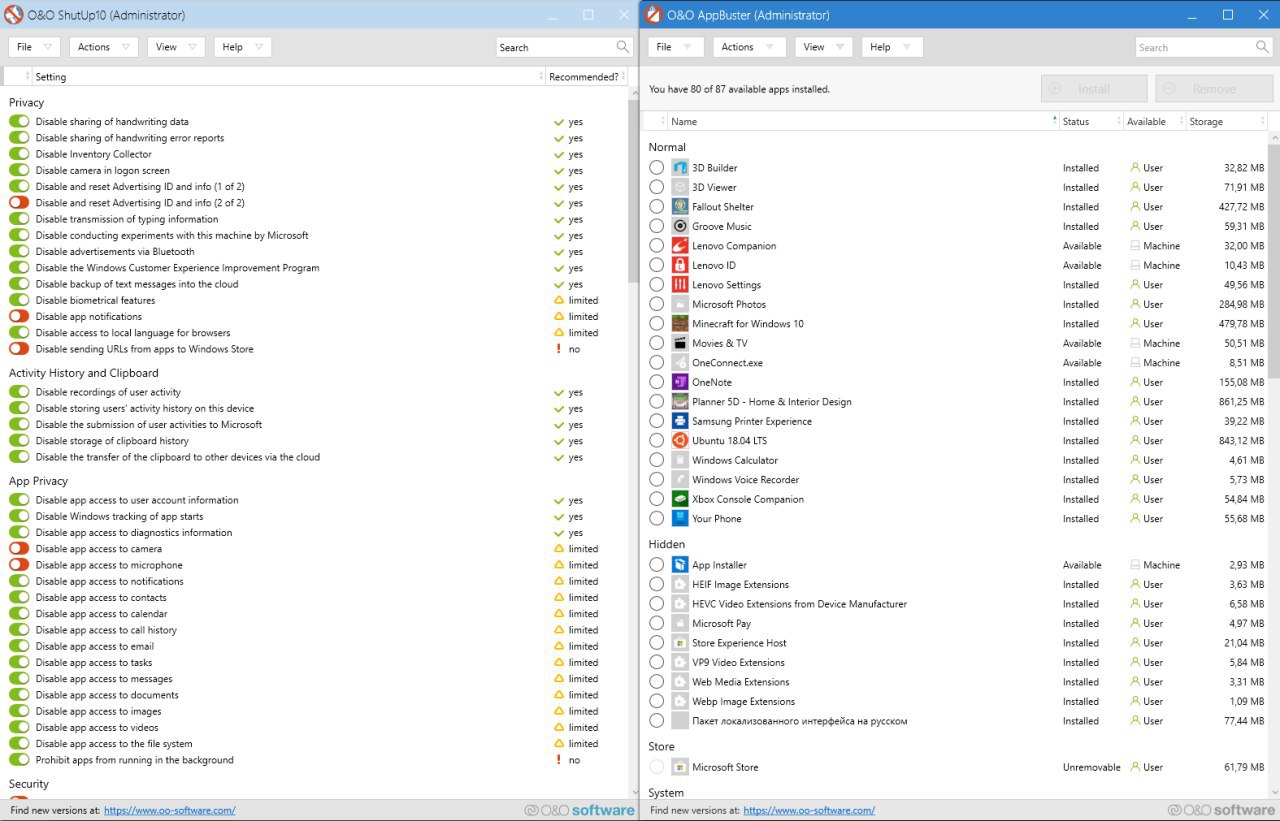This screenshot has width=1280, height=821.
Task: Click the Xbox Console Companion icon
Action: point(680,499)
